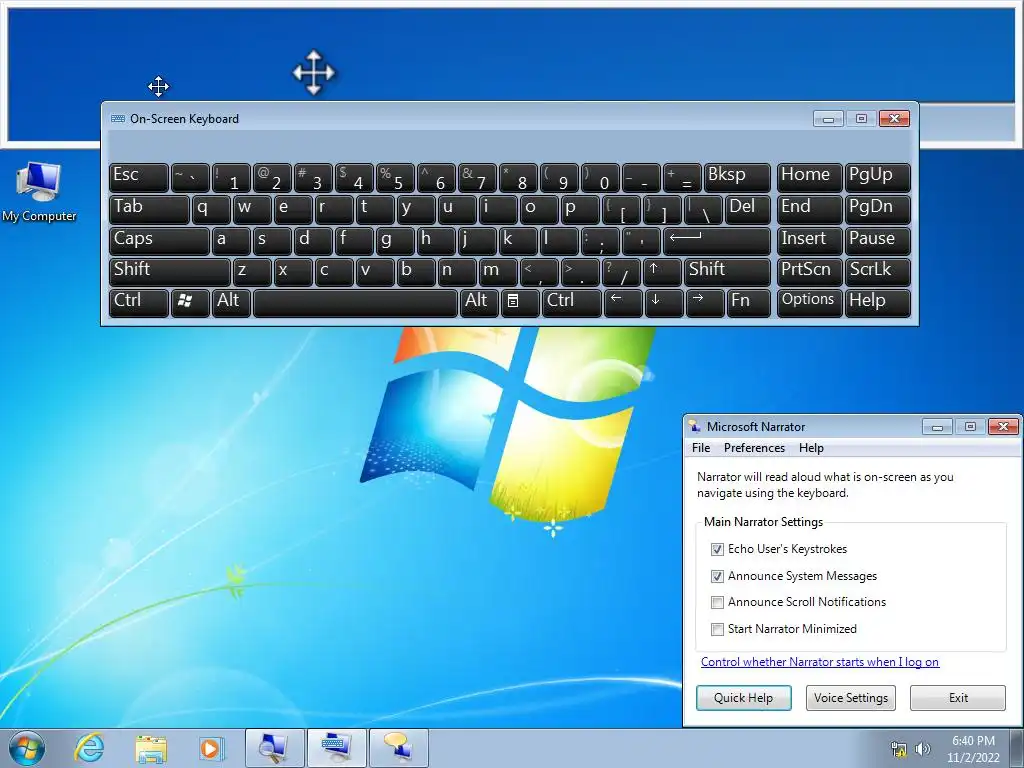Screen dimensions: 1024x768
Task: Select the My Computer desktop icon
Action: [x=39, y=192]
